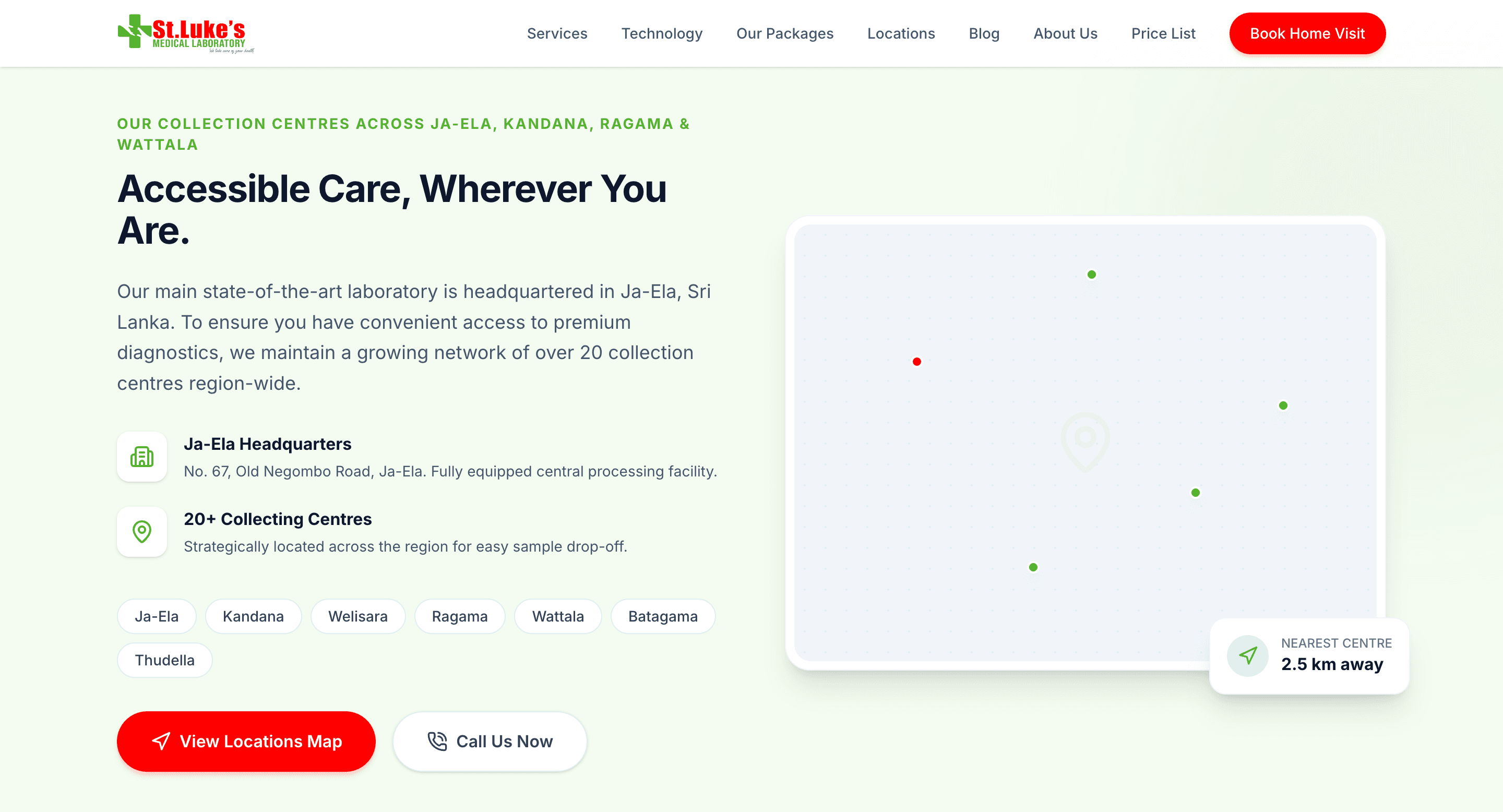This screenshot has width=1503, height=812.
Task: Select the Welisara location chip
Action: [x=357, y=616]
